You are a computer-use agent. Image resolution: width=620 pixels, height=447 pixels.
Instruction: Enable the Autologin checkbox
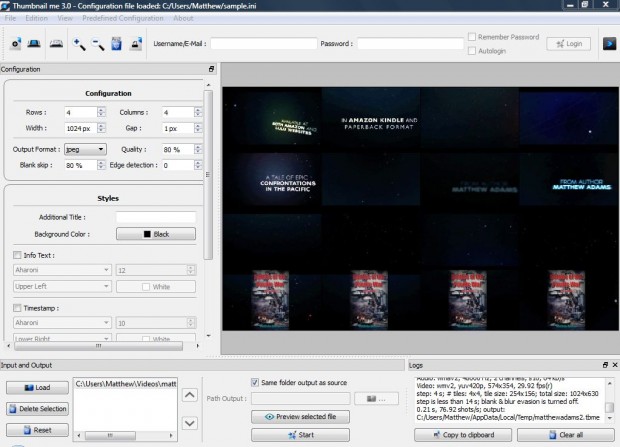coord(472,51)
